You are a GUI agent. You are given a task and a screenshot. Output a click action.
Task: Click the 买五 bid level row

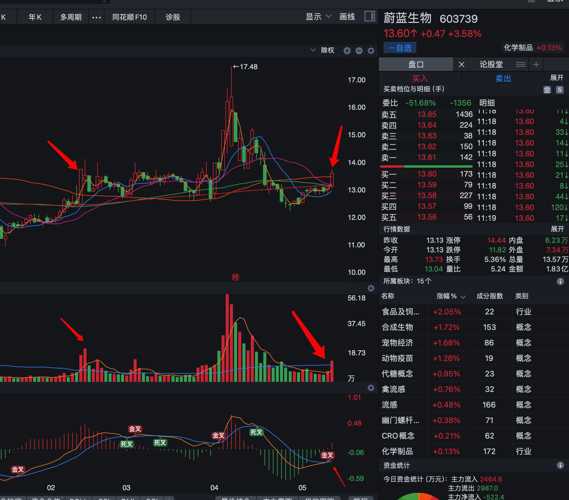pyautogui.click(x=427, y=217)
